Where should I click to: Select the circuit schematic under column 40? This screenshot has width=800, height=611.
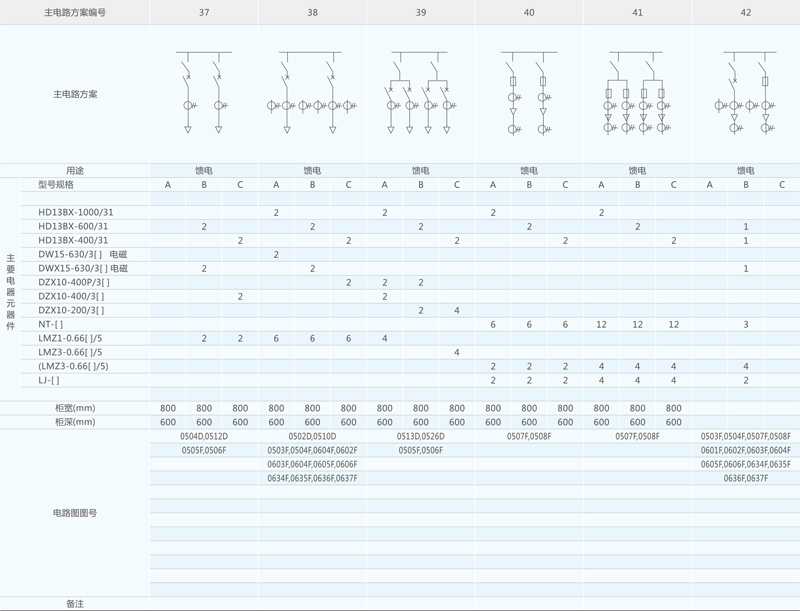pyautogui.click(x=528, y=93)
